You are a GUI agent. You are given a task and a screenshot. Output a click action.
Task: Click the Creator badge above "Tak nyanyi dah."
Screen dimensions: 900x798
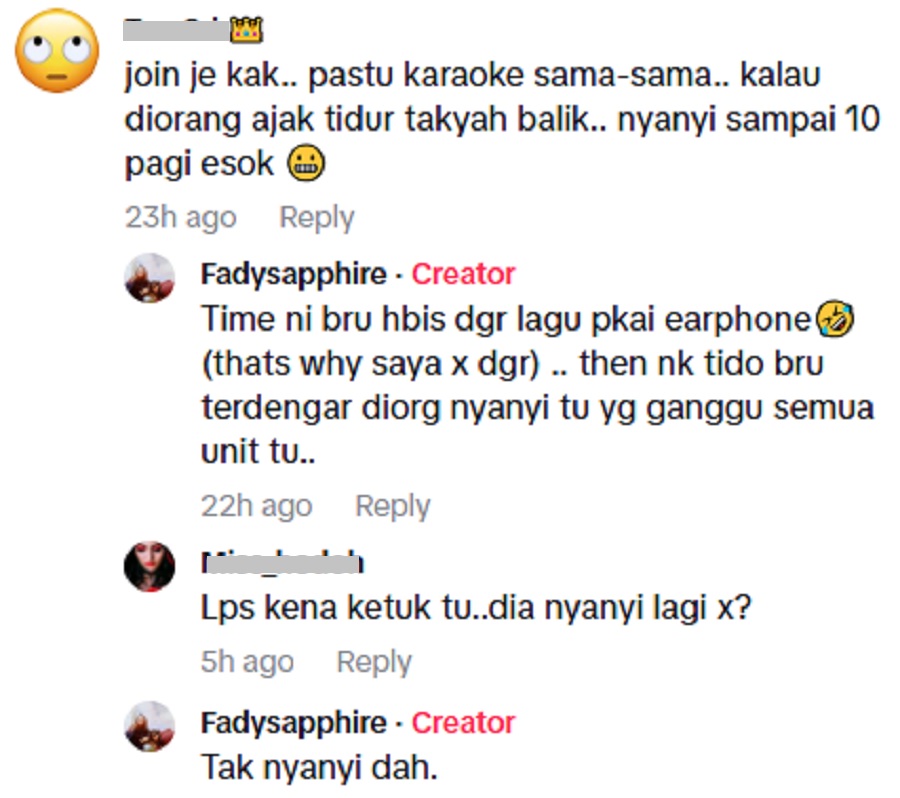click(463, 722)
